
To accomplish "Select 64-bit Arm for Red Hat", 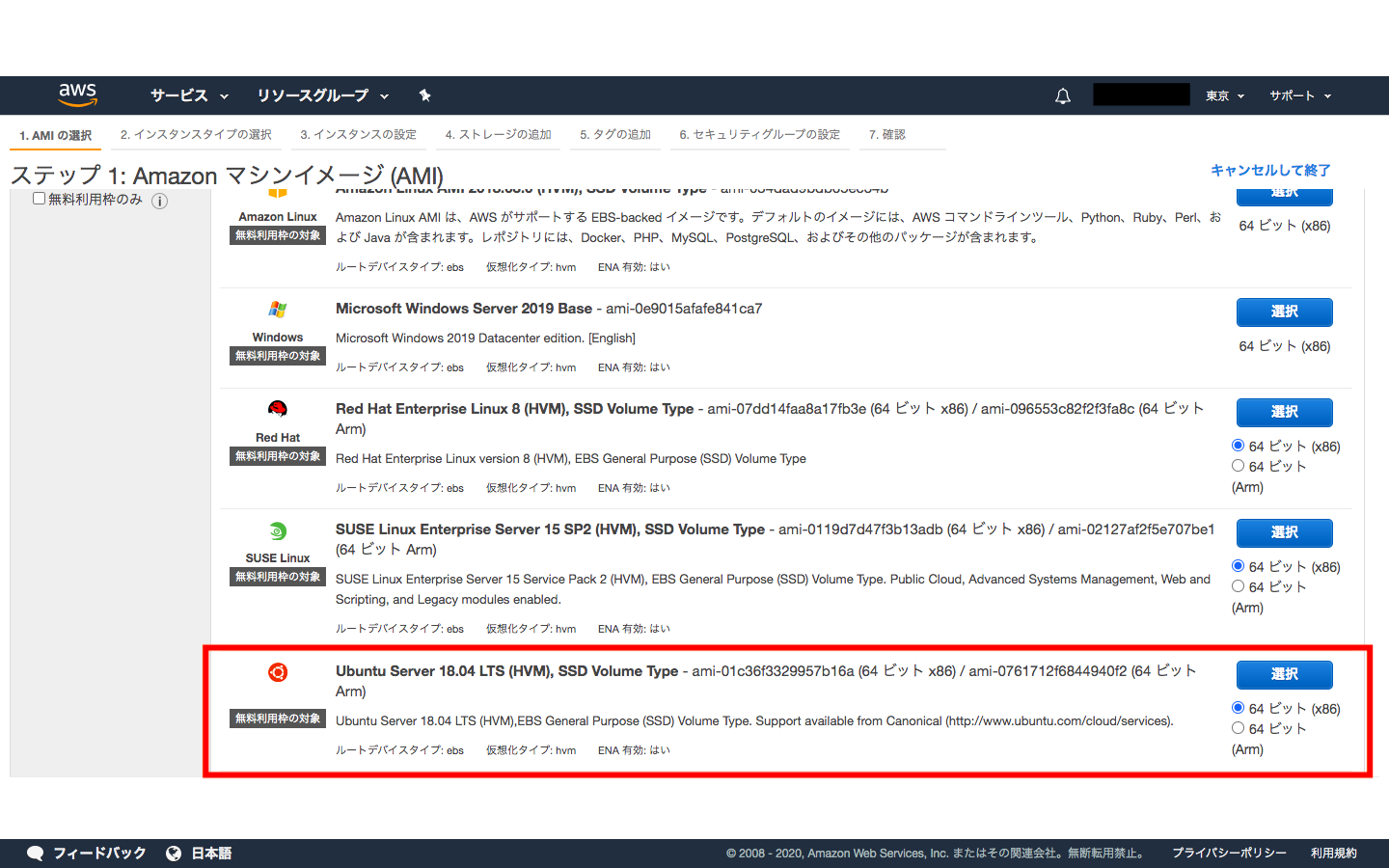I will pyautogui.click(x=1238, y=466).
